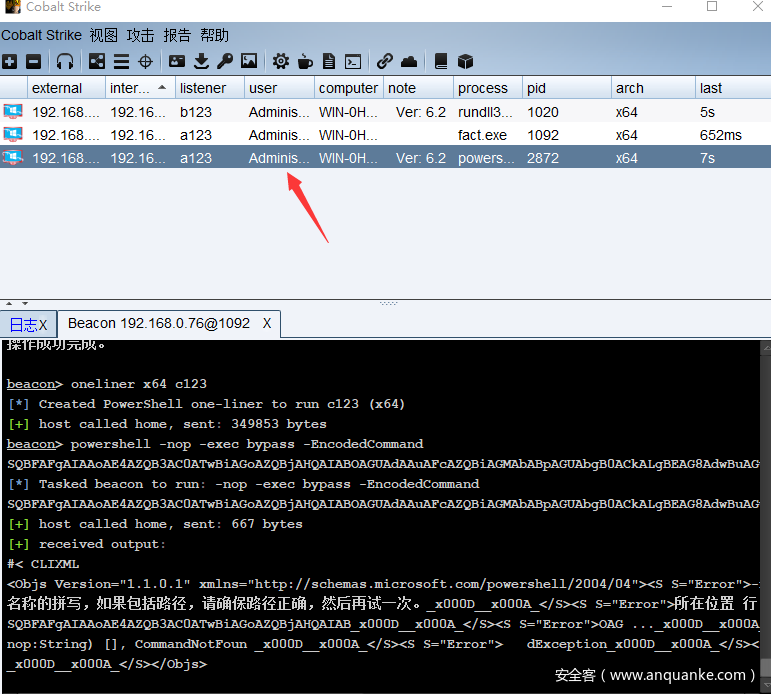Open Listeners via the headphones icon
Screen dimensions: 771x694
point(65,61)
